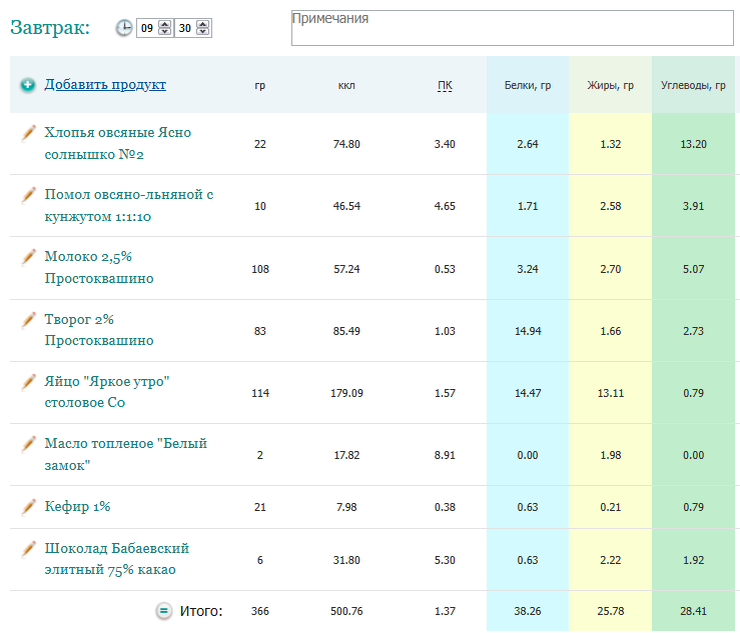
Task: Click the 8.91 ПК value for Масло
Action: (445, 455)
